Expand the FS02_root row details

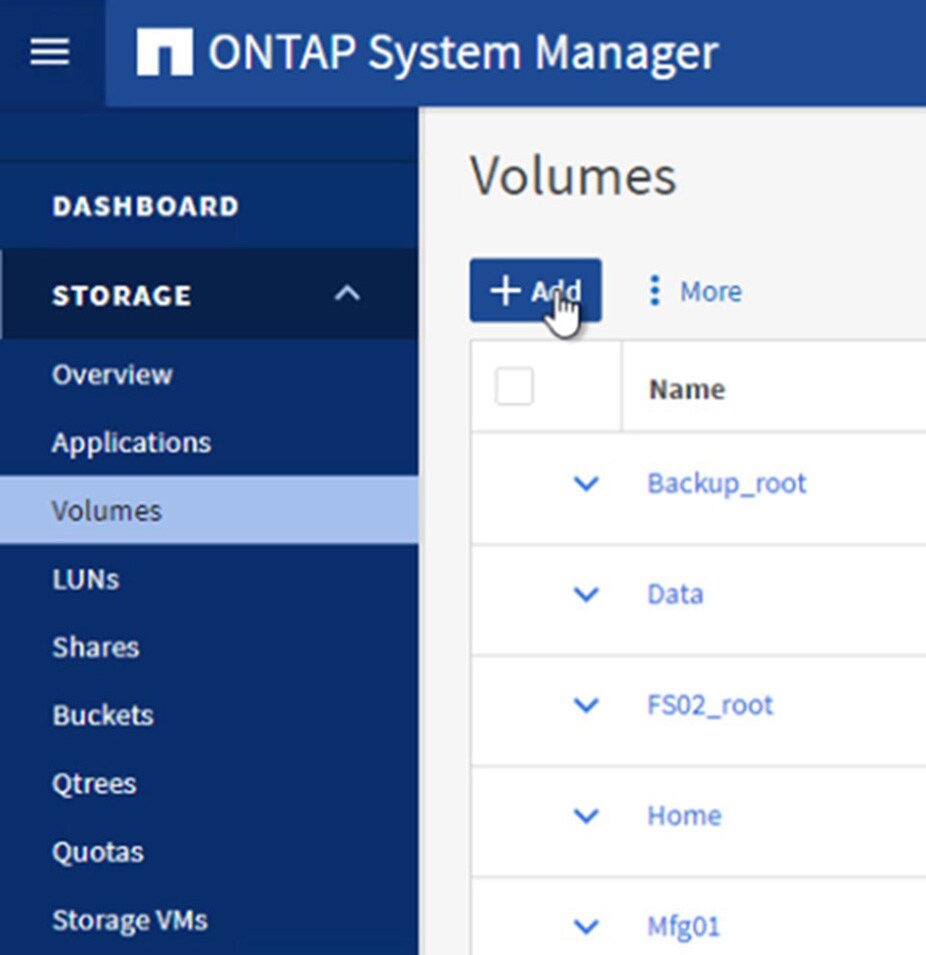[x=586, y=706]
